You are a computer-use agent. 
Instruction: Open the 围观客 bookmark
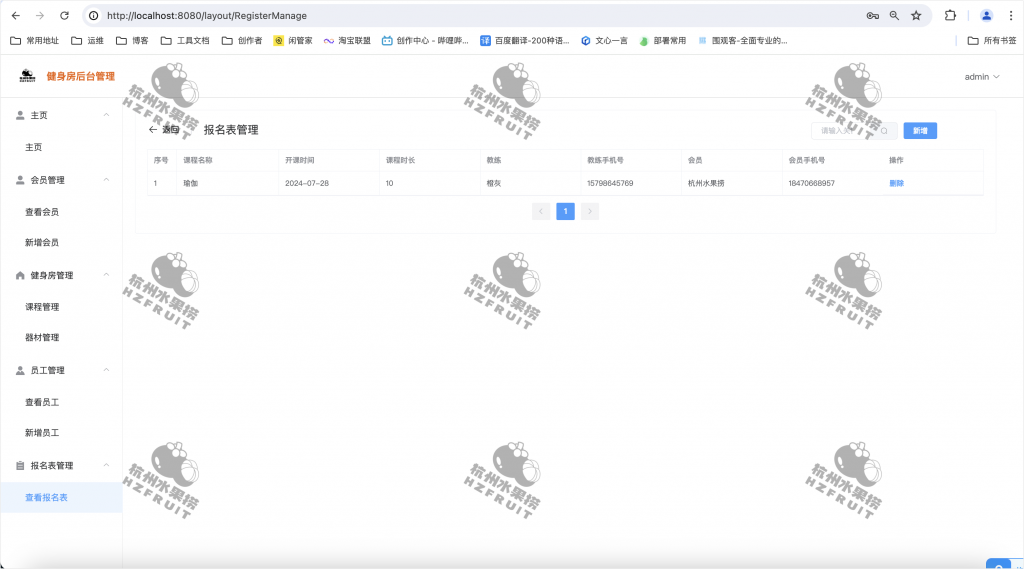pyautogui.click(x=743, y=41)
